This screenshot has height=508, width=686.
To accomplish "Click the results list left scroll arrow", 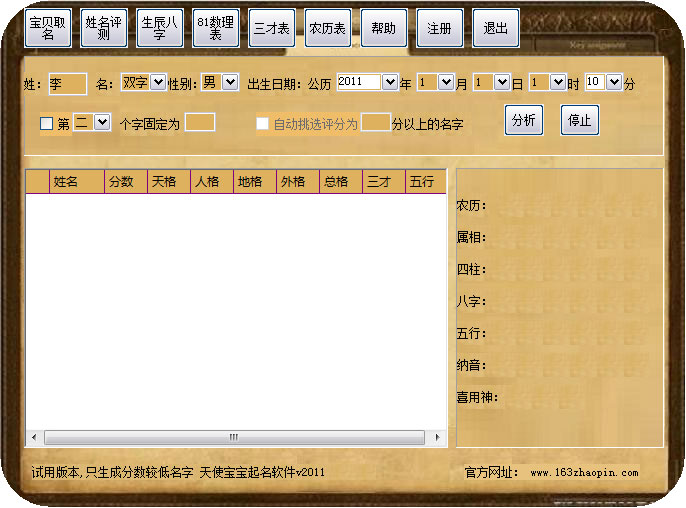I will point(34,437).
